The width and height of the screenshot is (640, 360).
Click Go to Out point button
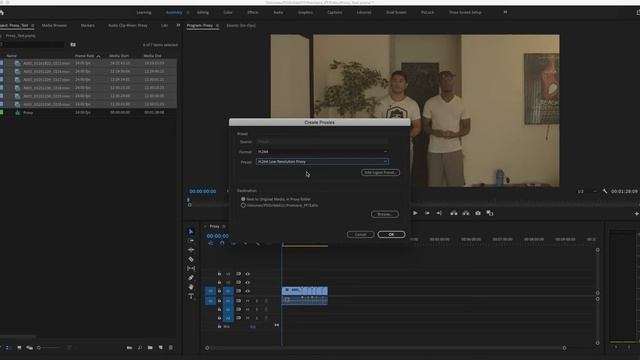pos(439,213)
